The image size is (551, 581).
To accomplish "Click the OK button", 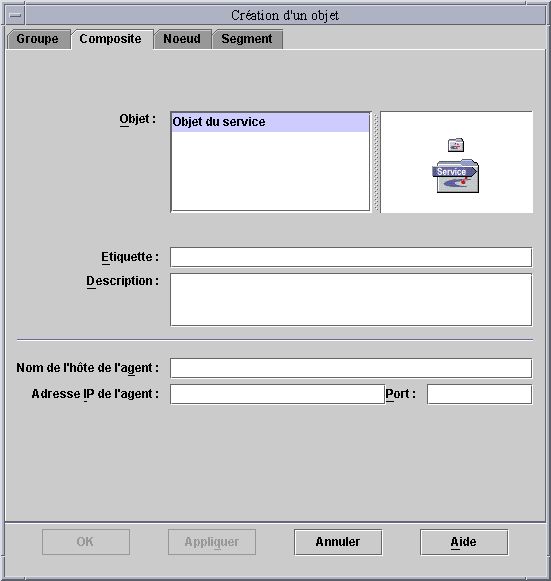I will [86, 542].
